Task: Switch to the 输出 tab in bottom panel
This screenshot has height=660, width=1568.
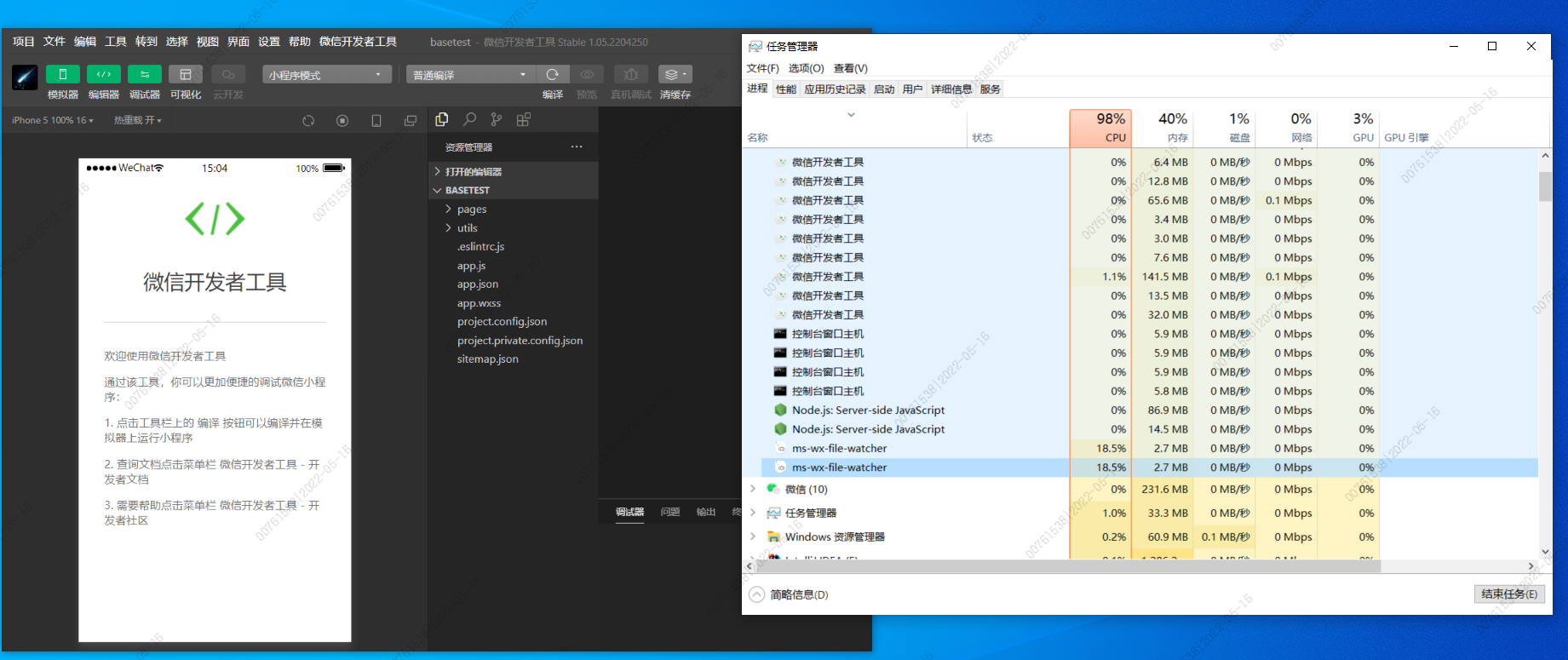Action: pyautogui.click(x=706, y=512)
